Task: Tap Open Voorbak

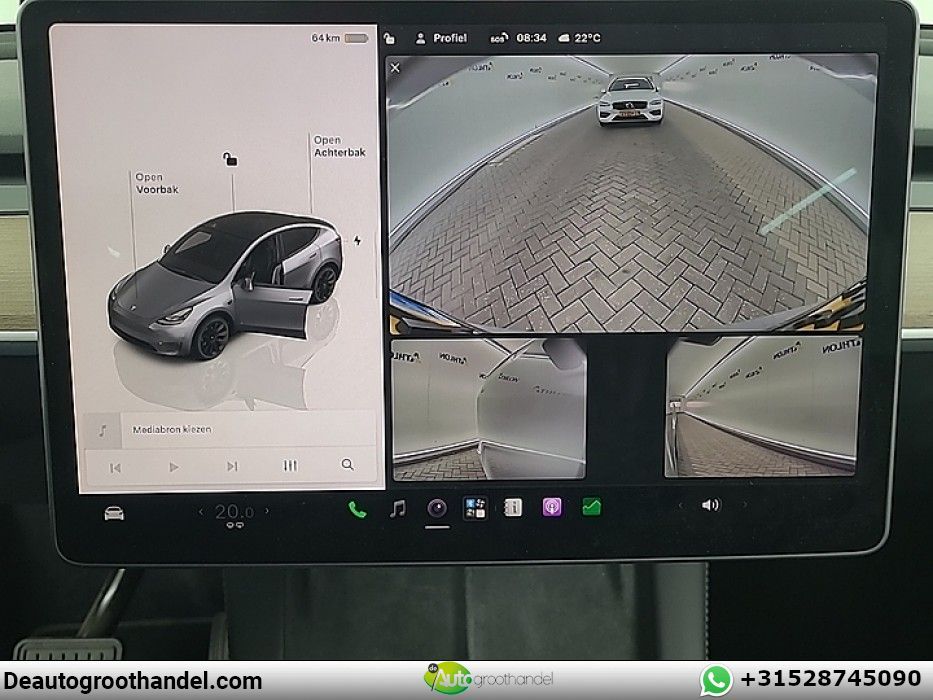Action: pos(156,183)
